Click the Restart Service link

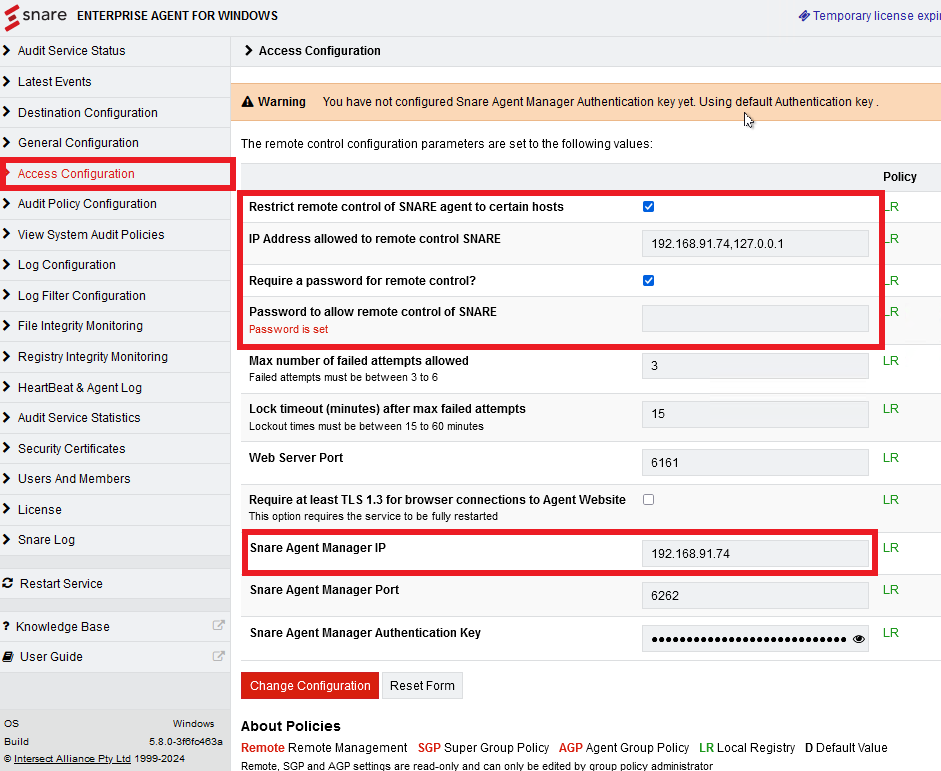tap(61, 584)
